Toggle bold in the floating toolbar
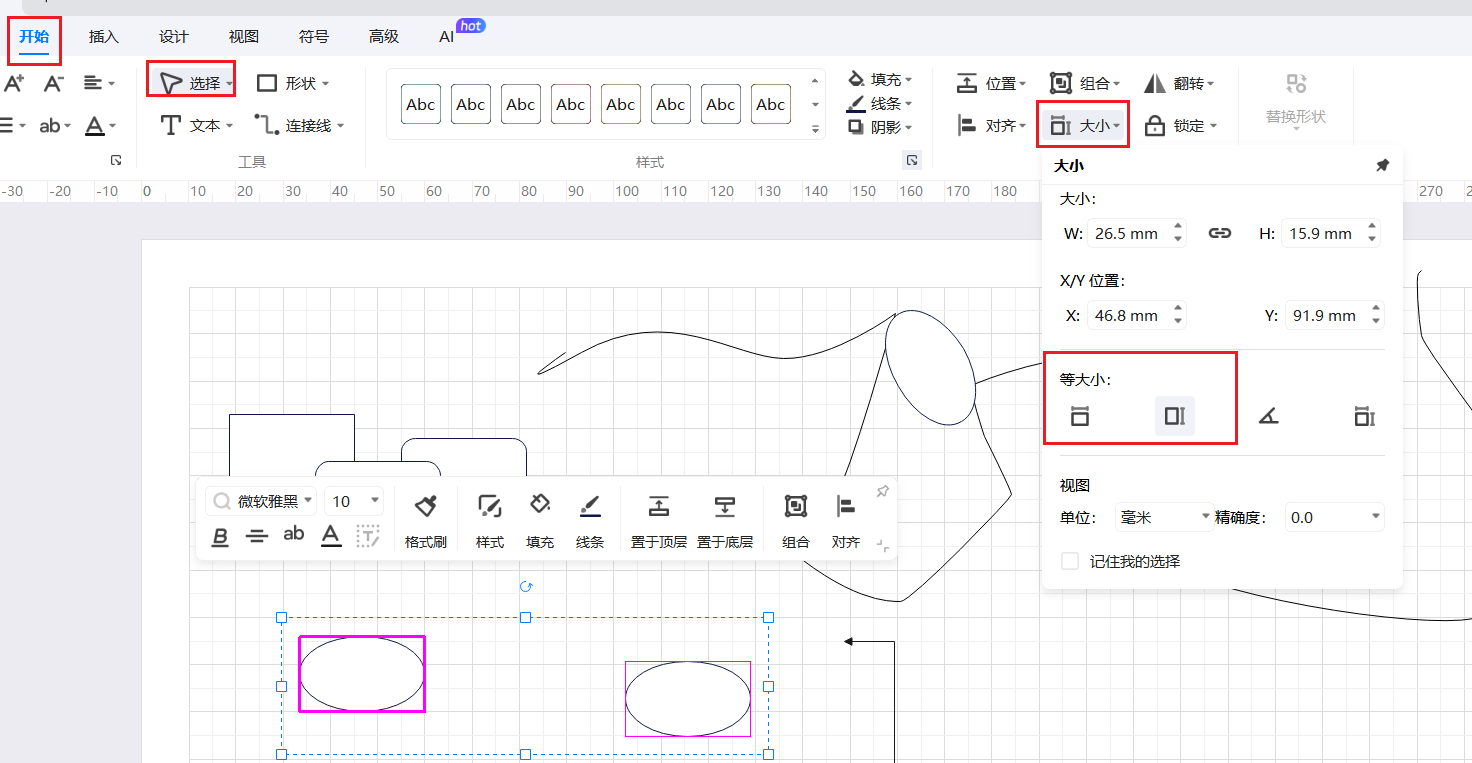1472x763 pixels. click(221, 537)
